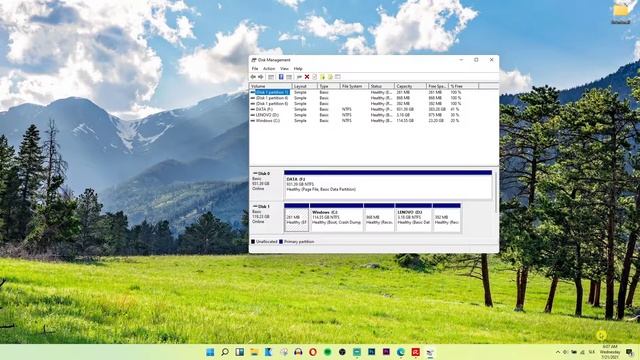The height and width of the screenshot is (360, 640).
Task: Open File Explorer from the taskbar
Action: tap(254, 352)
